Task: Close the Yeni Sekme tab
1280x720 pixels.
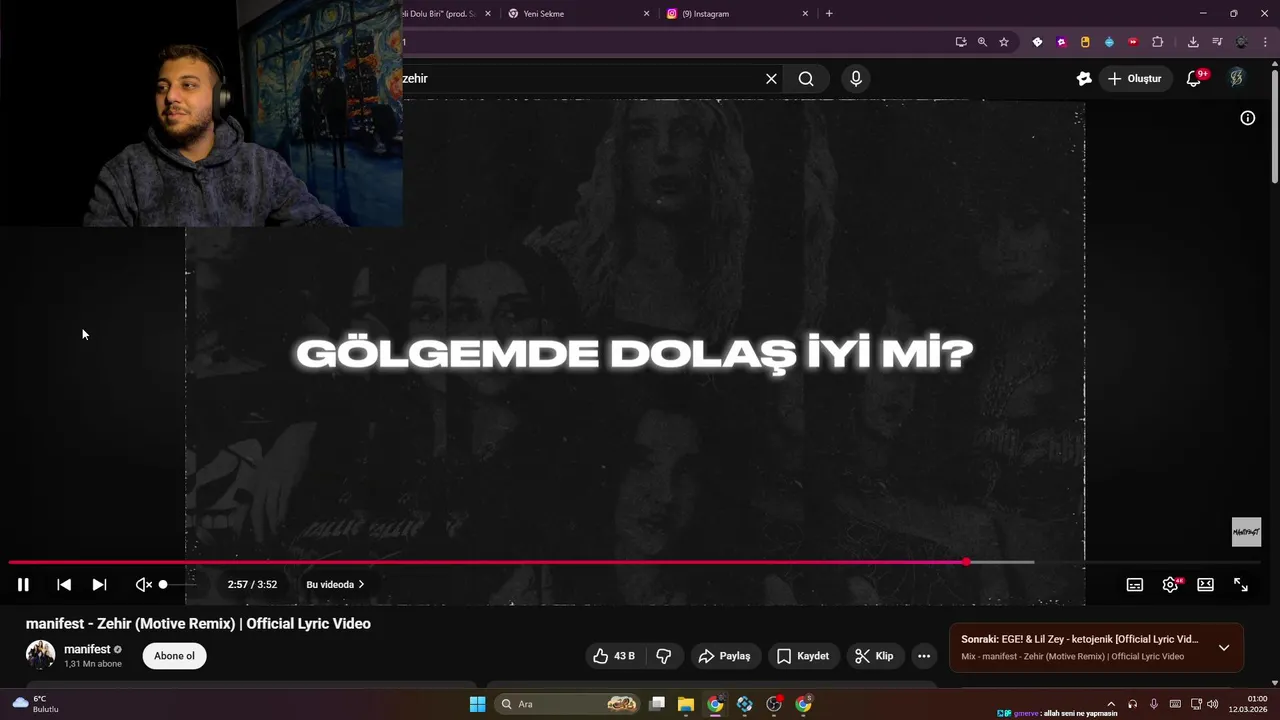Action: click(x=646, y=14)
